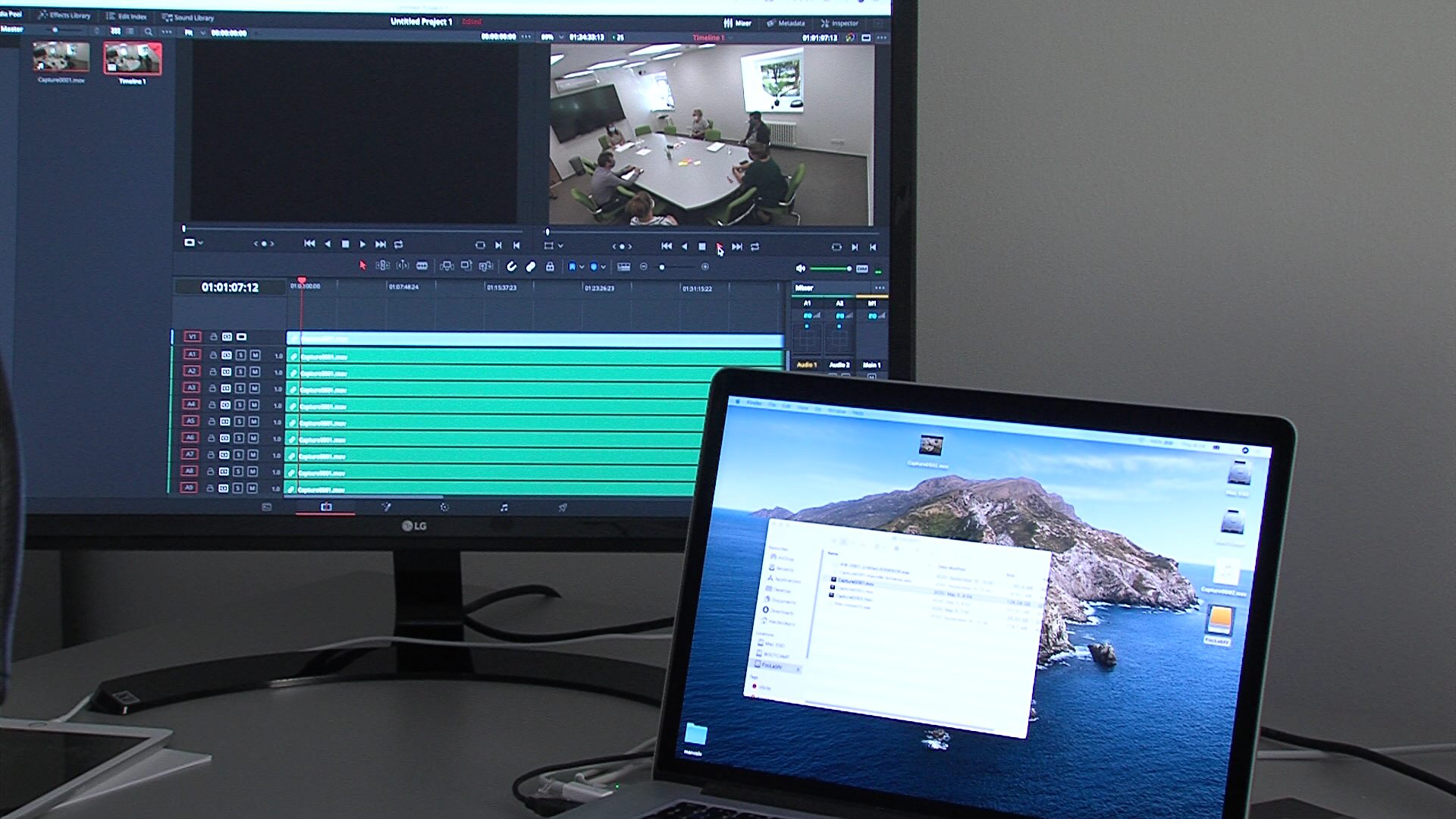Click the 01:01:07:12 timeline timecode field
The height and width of the screenshot is (819, 1456).
tap(230, 287)
